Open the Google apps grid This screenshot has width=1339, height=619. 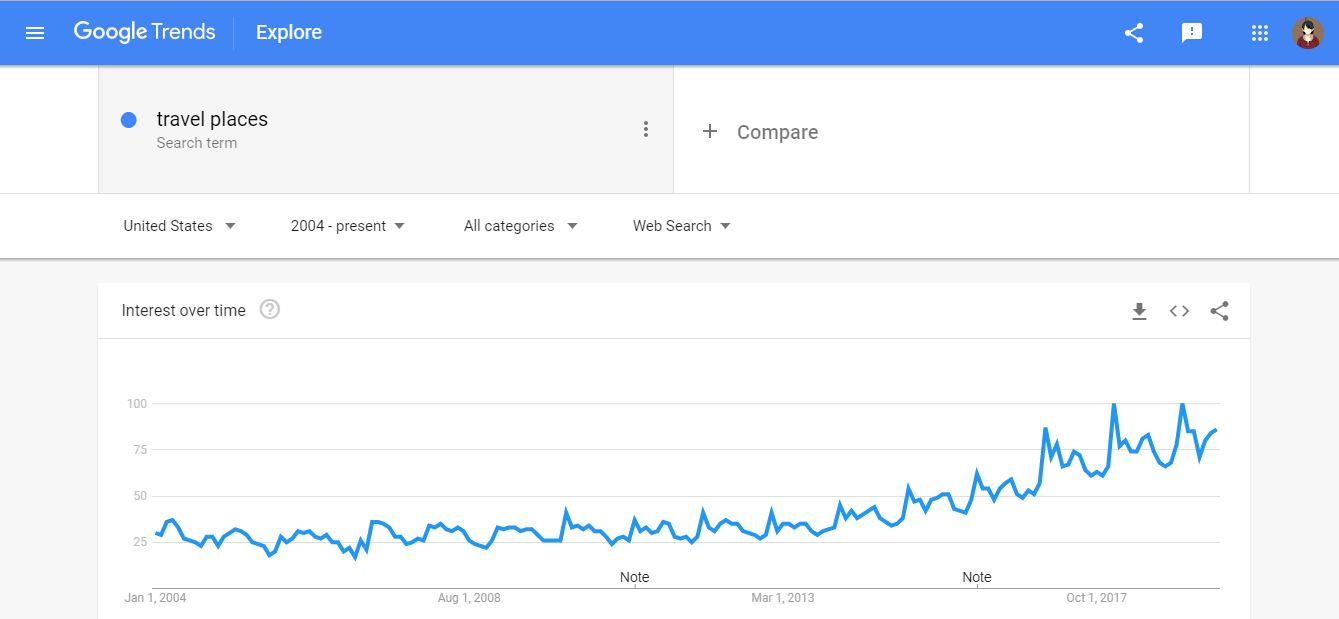point(1260,33)
